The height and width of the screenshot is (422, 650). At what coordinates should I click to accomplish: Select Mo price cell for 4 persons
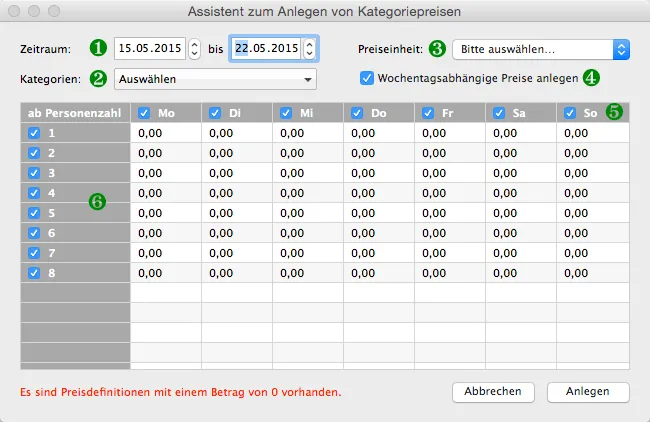point(166,193)
